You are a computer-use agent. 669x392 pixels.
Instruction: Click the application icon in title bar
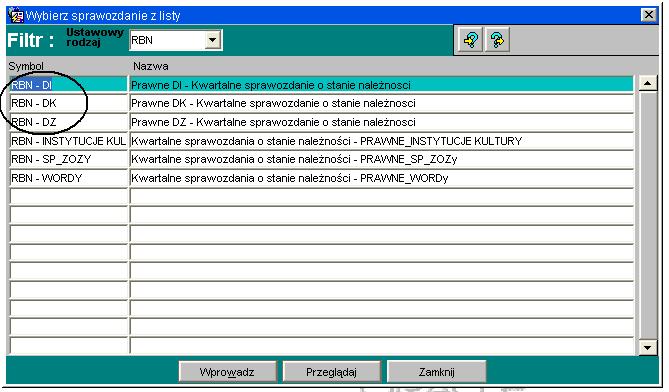(x=16, y=16)
